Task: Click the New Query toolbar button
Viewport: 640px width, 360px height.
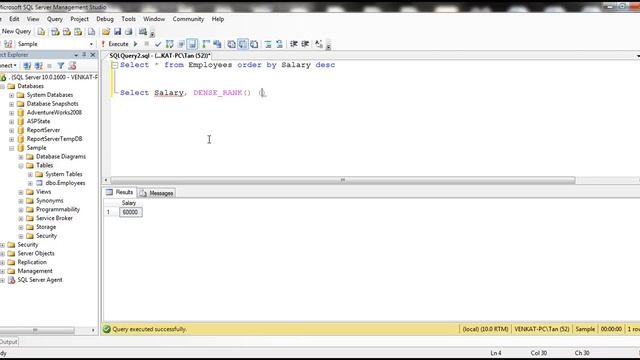Action: click(x=16, y=31)
